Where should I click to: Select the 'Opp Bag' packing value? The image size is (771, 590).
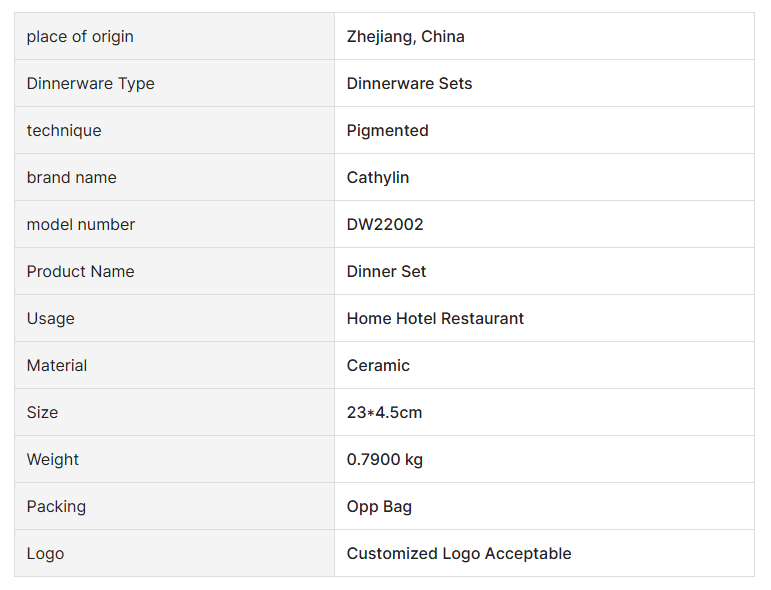click(379, 507)
